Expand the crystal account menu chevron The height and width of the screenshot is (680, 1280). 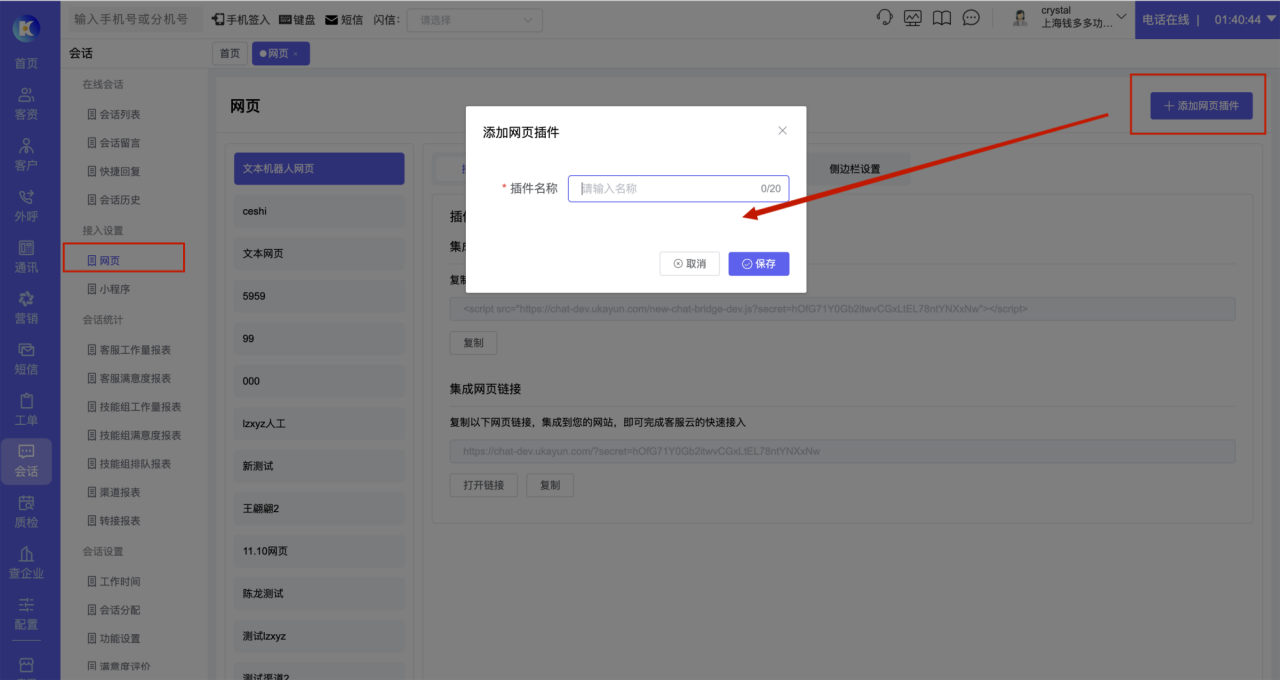1121,17
